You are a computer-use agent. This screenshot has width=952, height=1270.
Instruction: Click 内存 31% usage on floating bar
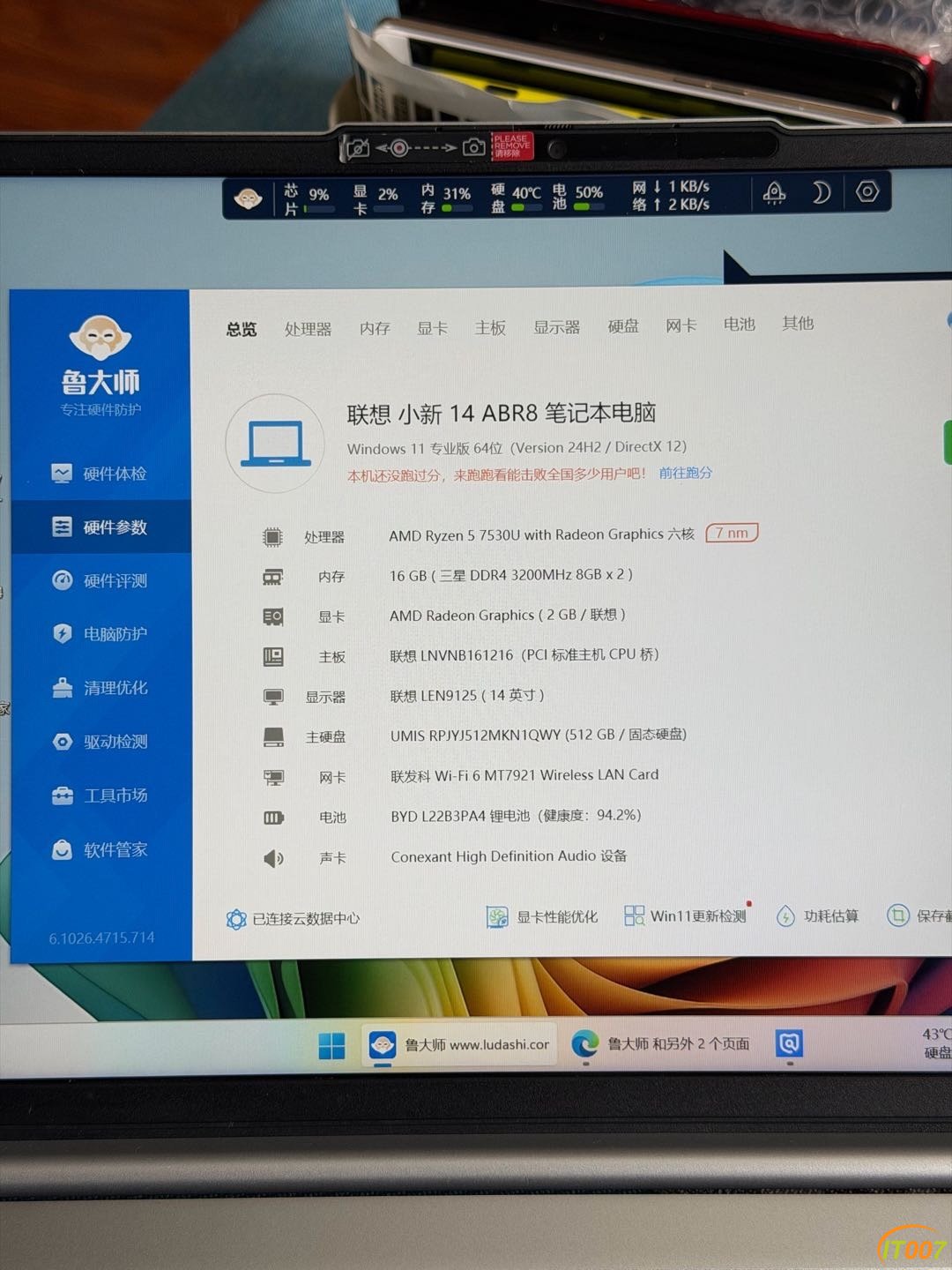pos(446,197)
